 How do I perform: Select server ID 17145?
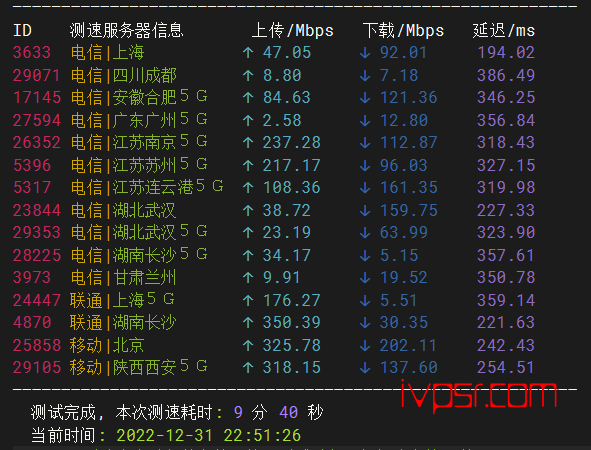(37, 98)
